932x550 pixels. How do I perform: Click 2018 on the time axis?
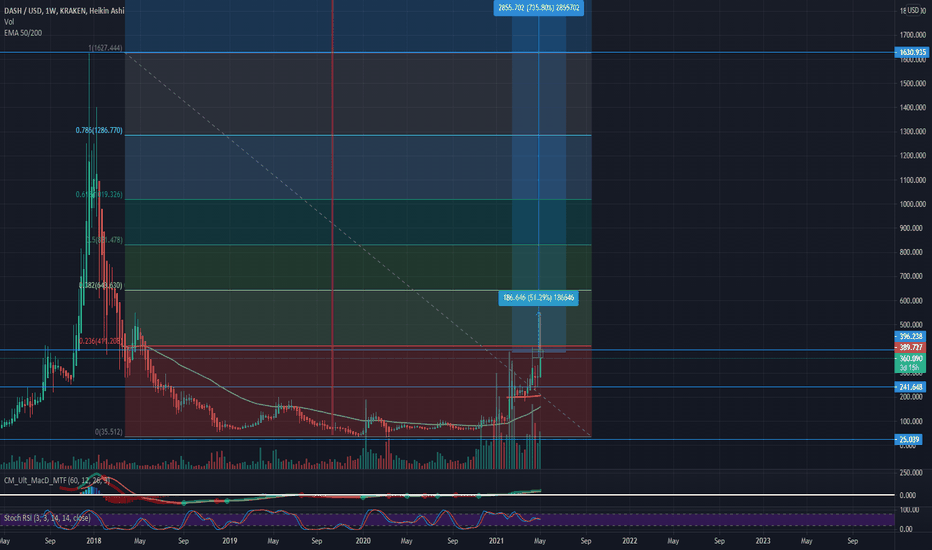[93, 541]
